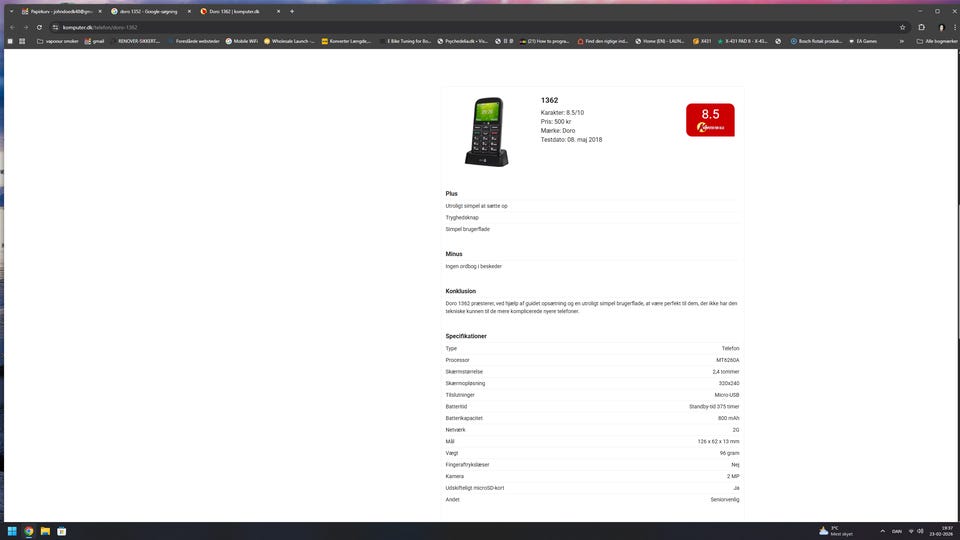
Task: Open the taskbar weather widget
Action: (x=836, y=531)
